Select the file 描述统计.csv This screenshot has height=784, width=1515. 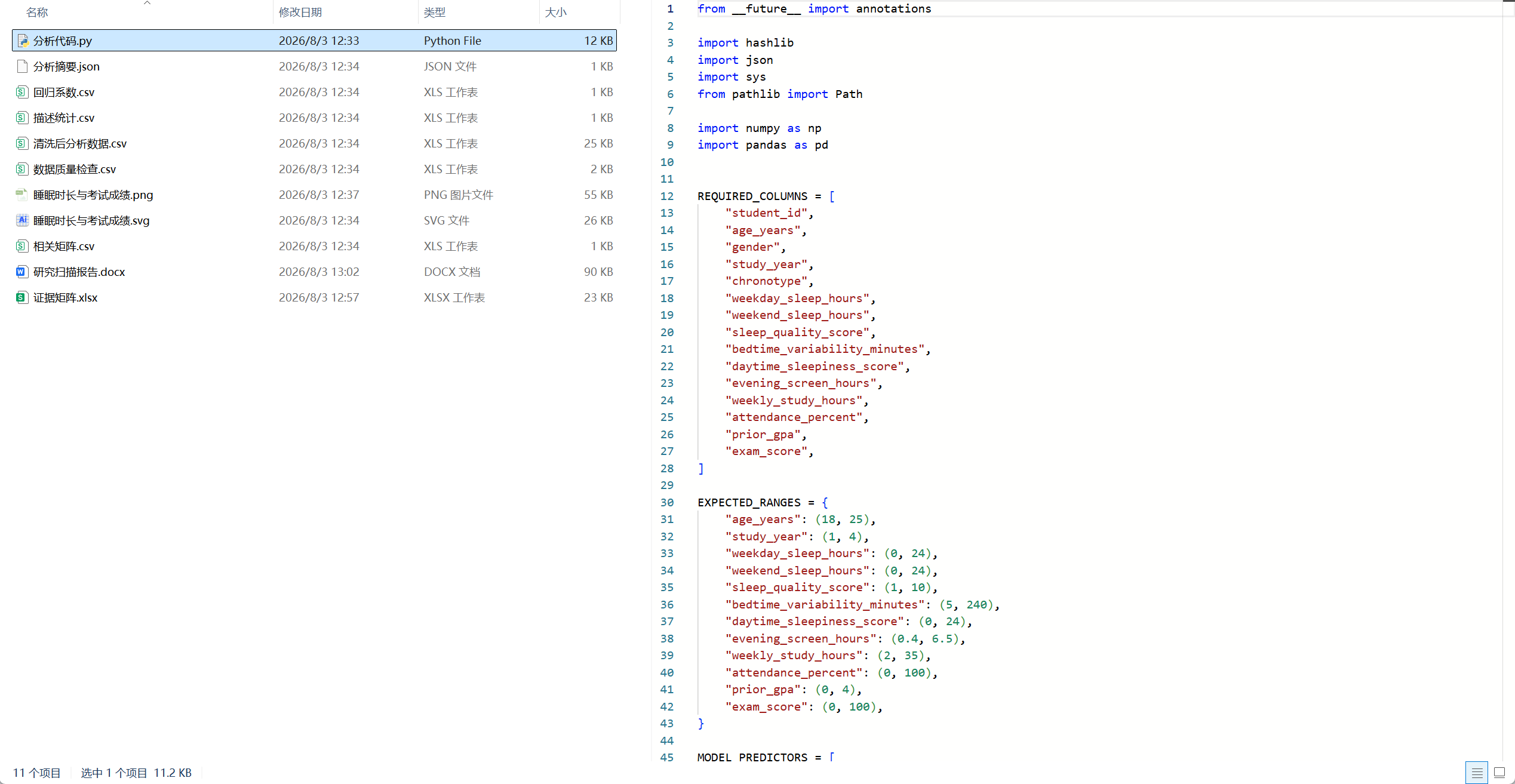click(314, 118)
